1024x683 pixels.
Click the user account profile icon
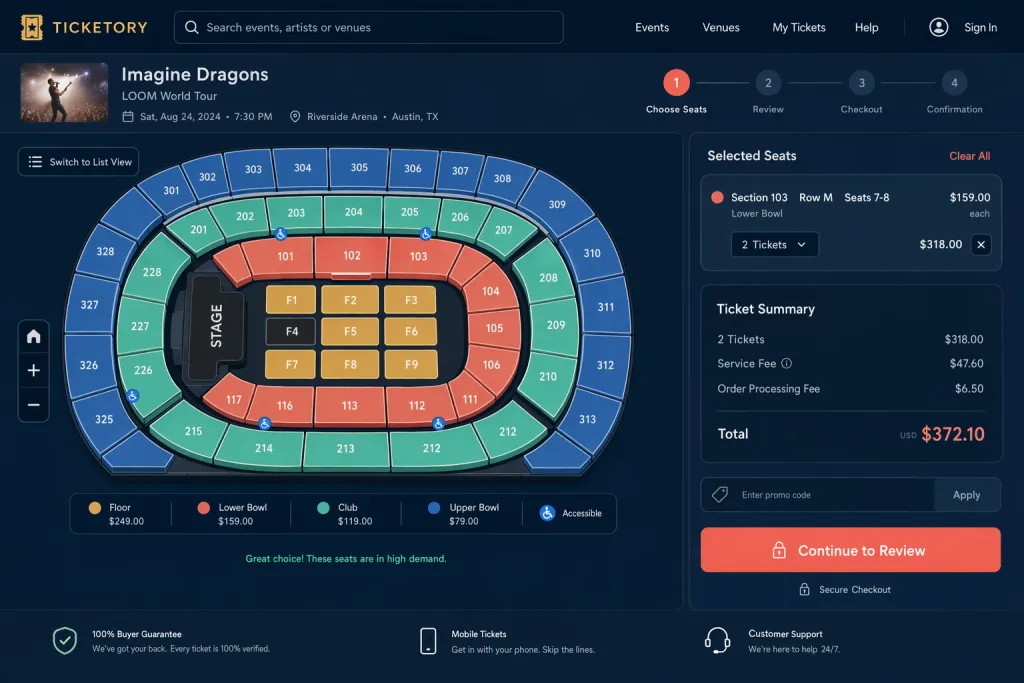click(x=938, y=27)
